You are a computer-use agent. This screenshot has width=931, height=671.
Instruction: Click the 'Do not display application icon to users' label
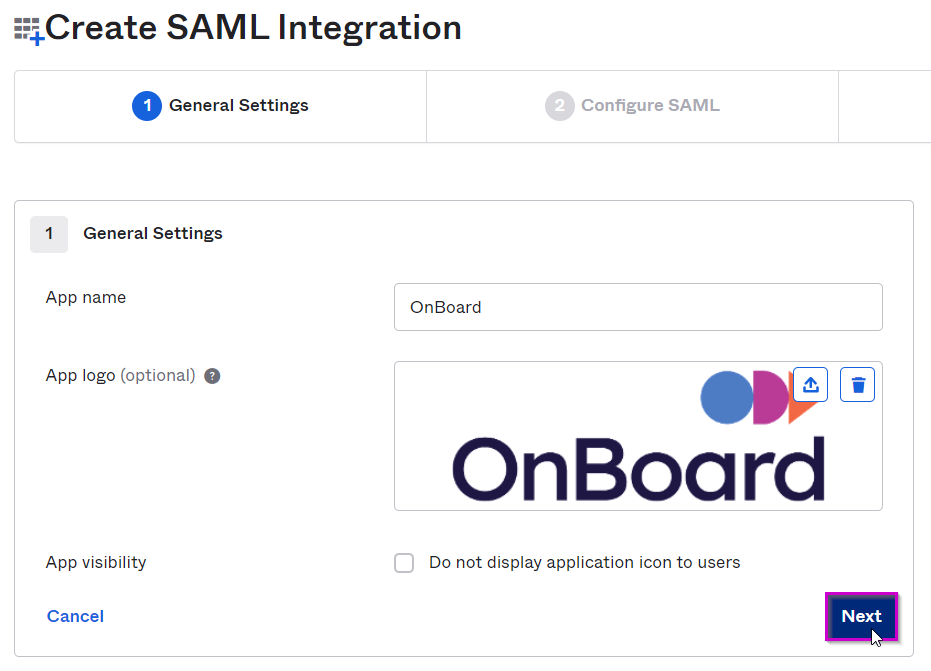[585, 562]
